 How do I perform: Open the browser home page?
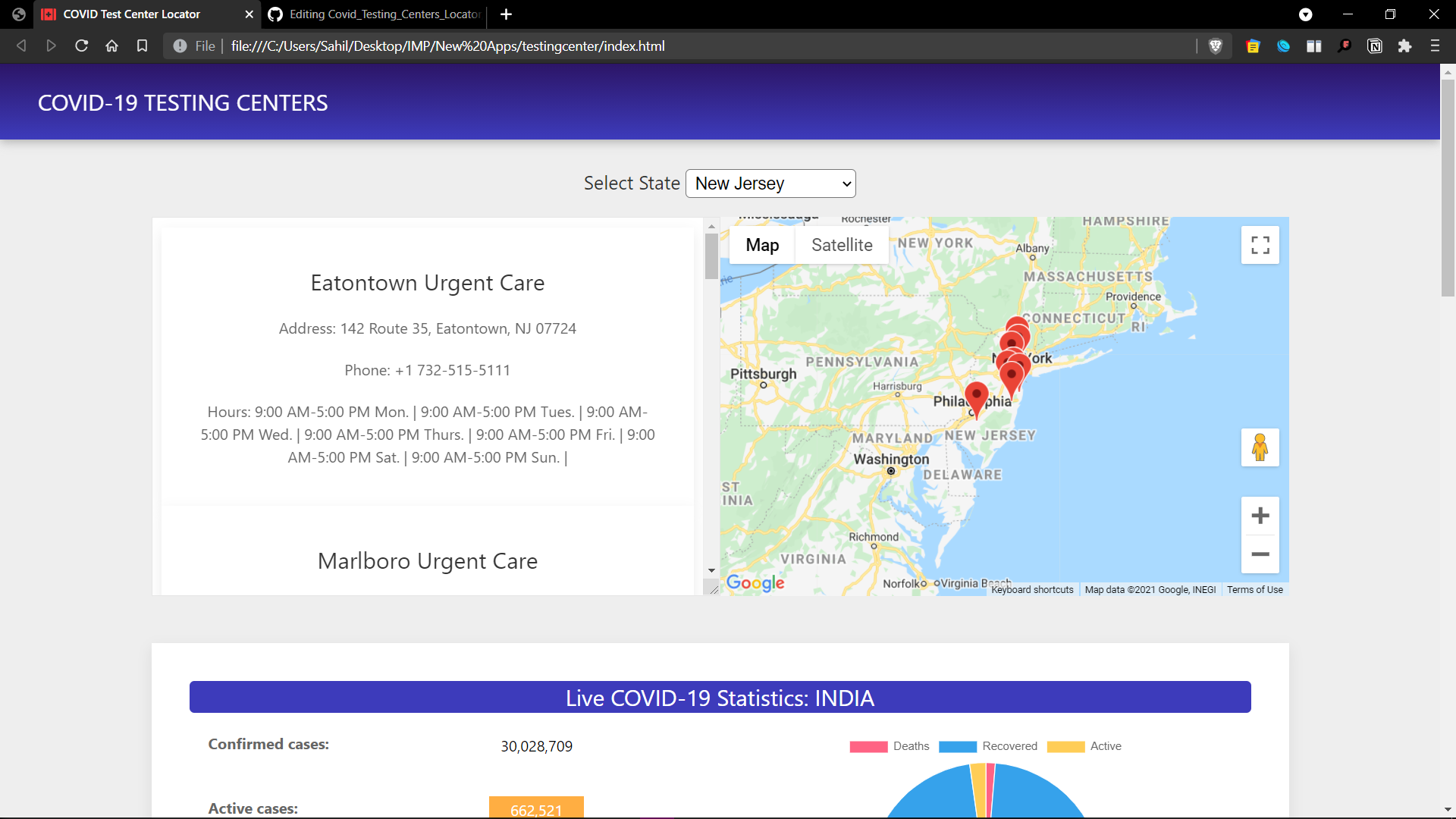click(x=111, y=46)
